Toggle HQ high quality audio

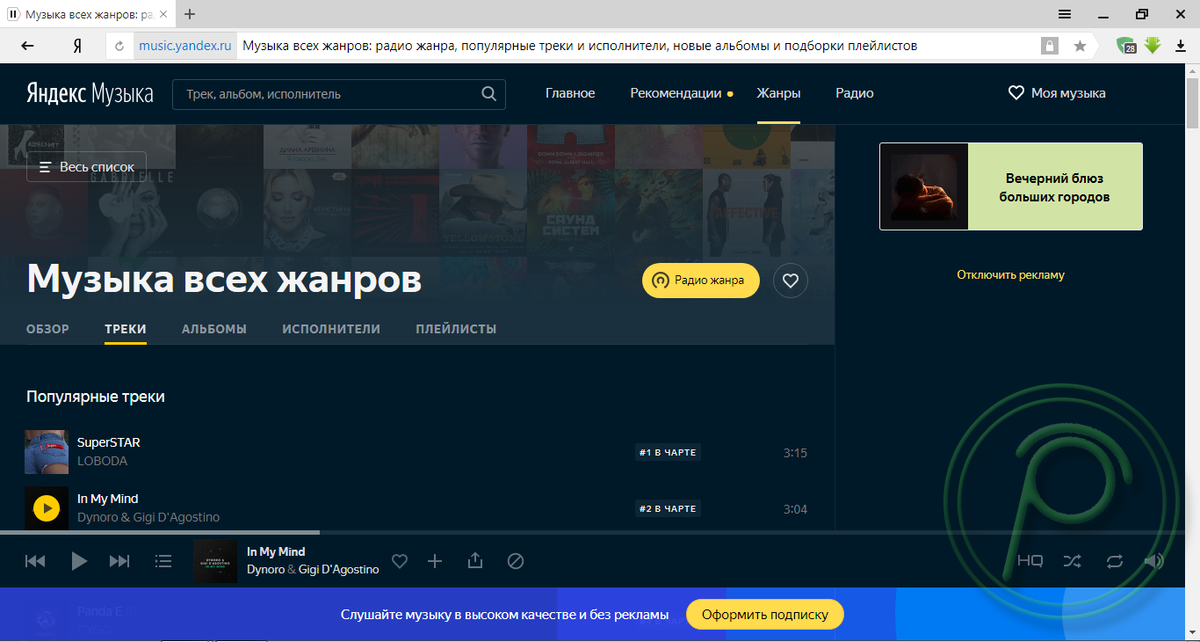1030,562
